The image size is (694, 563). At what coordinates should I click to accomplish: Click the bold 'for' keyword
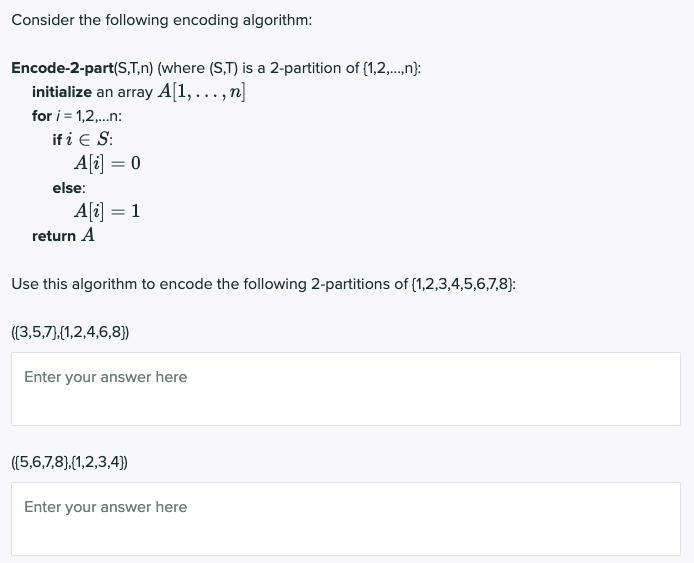coord(42,116)
